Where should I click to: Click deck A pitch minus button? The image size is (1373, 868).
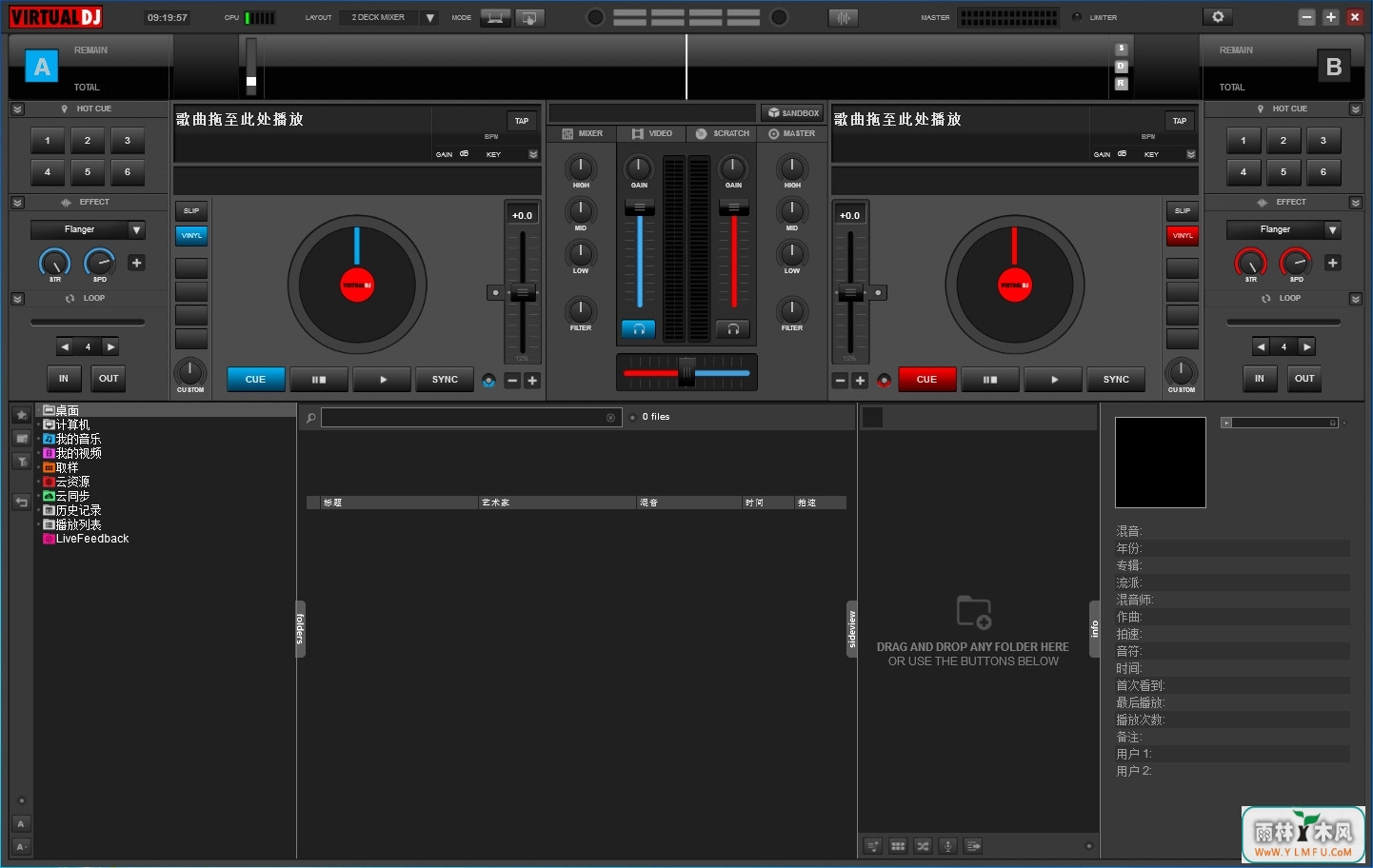pyautogui.click(x=512, y=381)
